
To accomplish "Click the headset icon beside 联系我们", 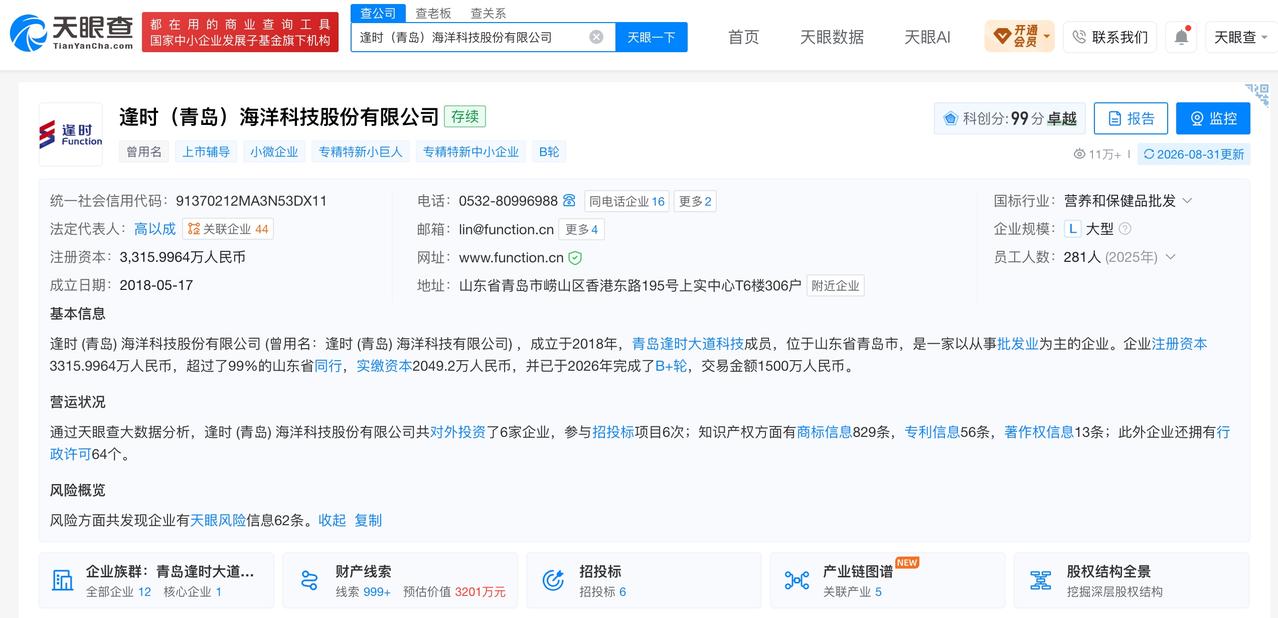I will click(1079, 37).
